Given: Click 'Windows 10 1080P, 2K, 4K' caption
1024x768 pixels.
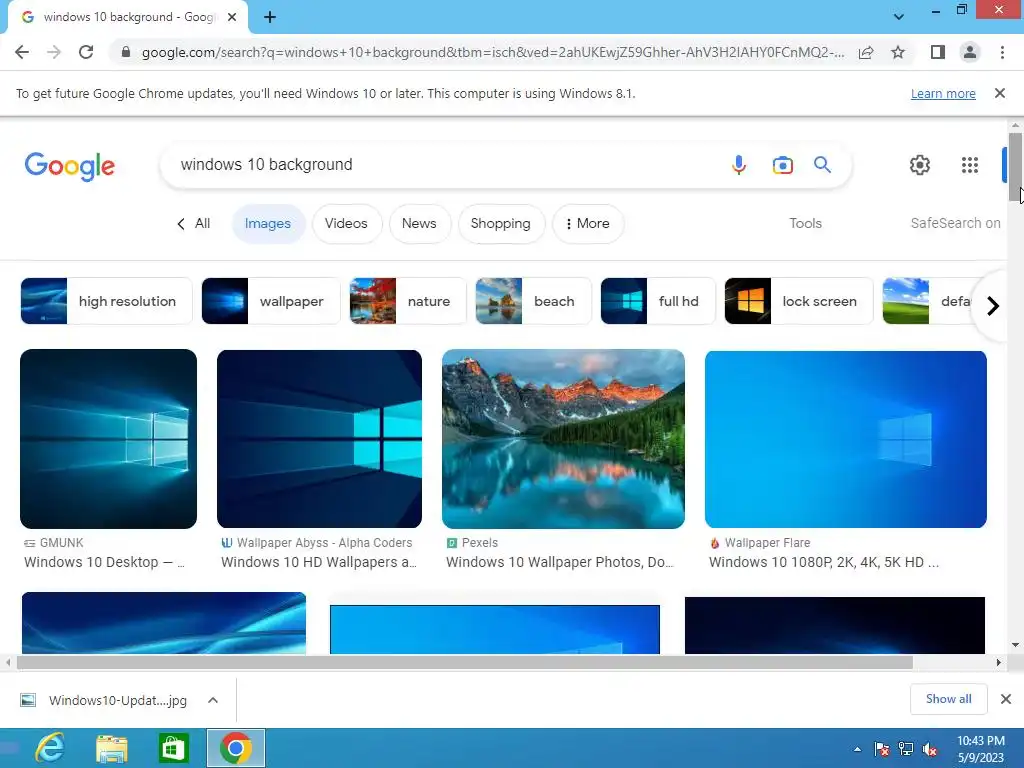Looking at the screenshot, I should pyautogui.click(x=824, y=562).
